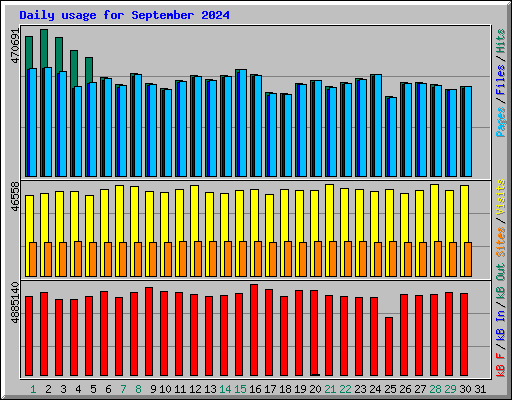
Task: Click day label 10 on the axis
Action: [x=165, y=389]
